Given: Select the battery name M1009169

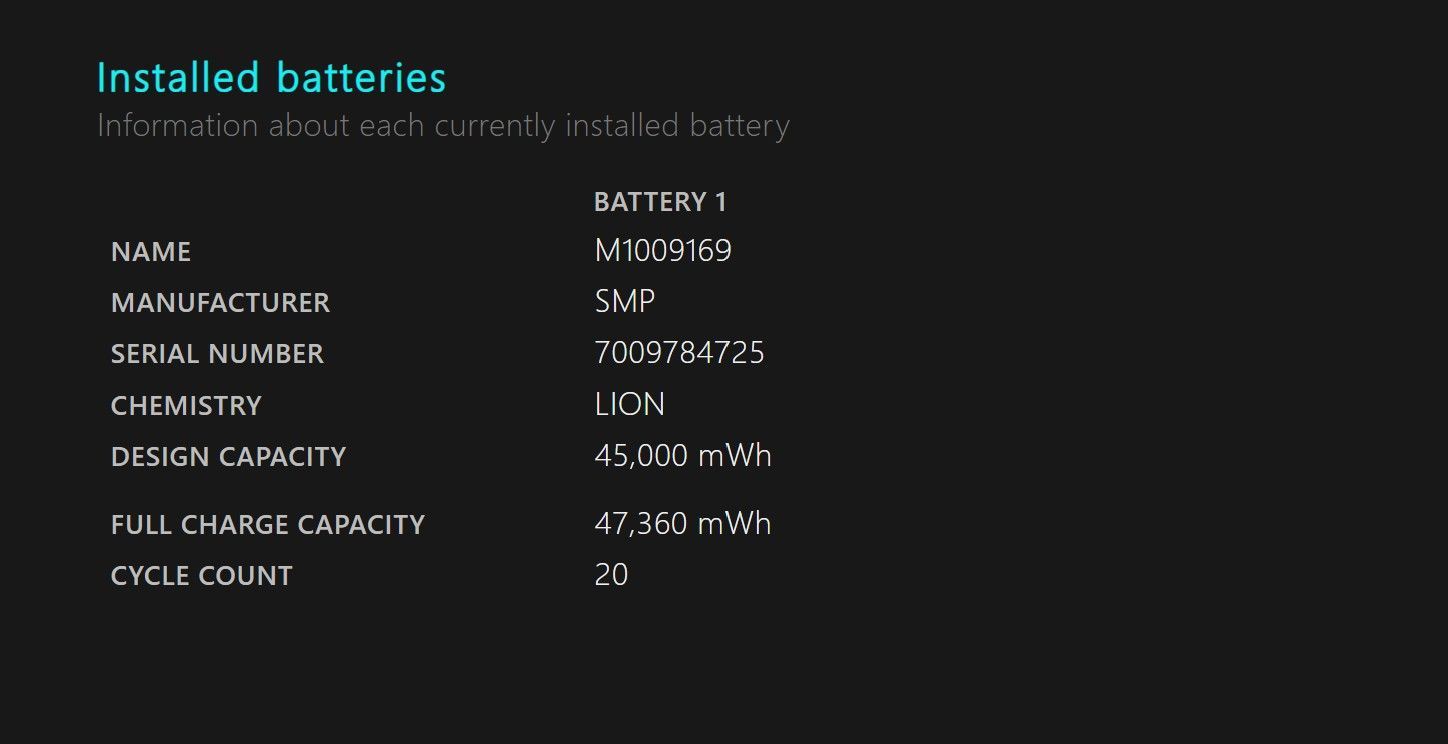Looking at the screenshot, I should (x=663, y=250).
